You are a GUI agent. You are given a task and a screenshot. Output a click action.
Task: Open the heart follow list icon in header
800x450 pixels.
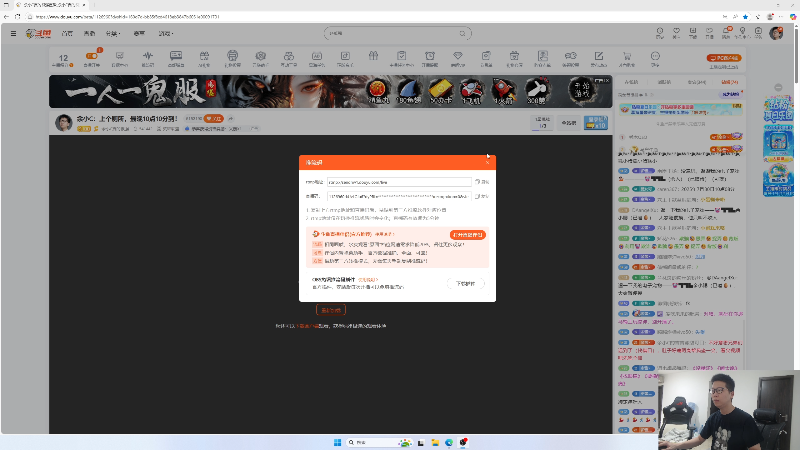coord(677,33)
